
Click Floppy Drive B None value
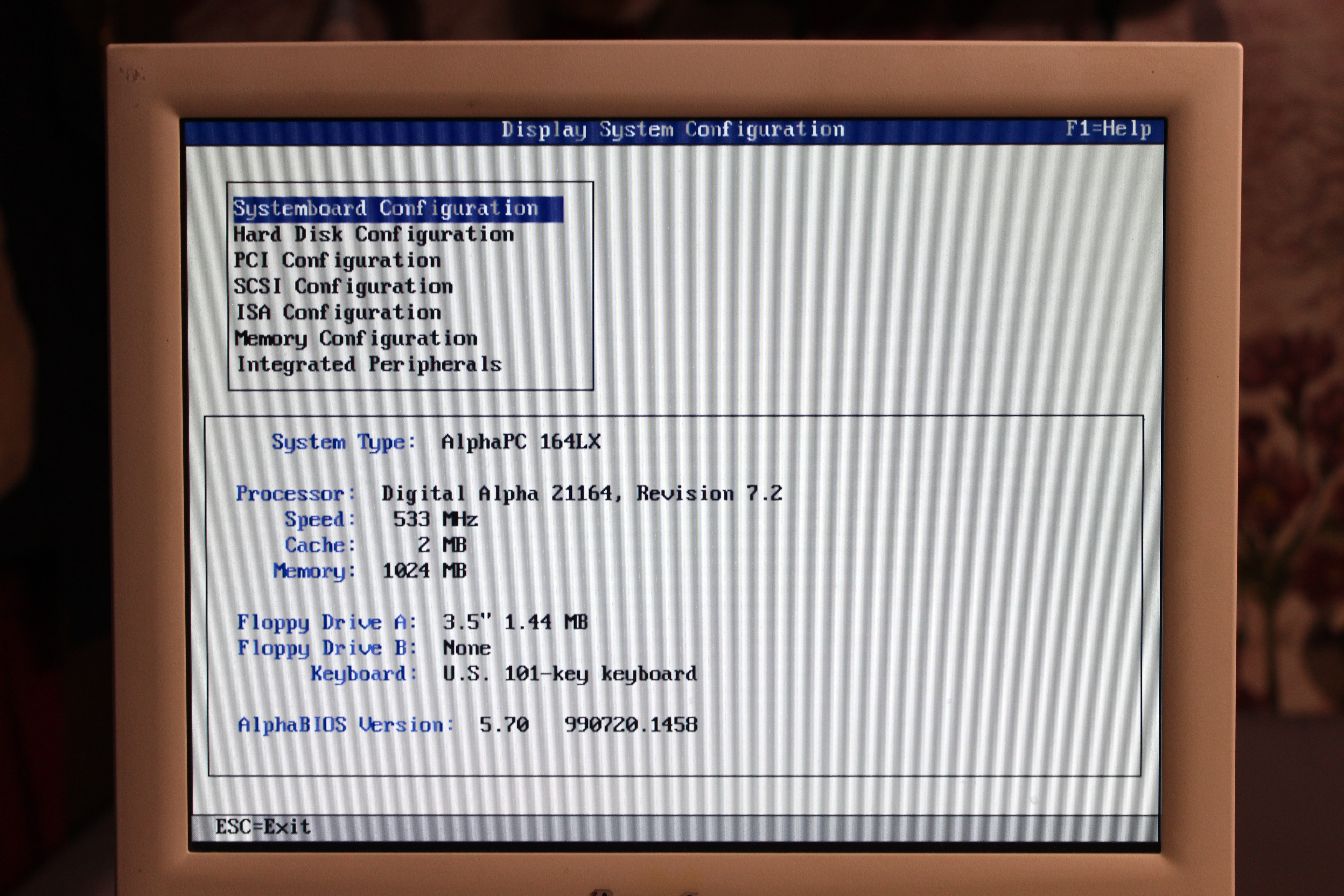point(467,648)
